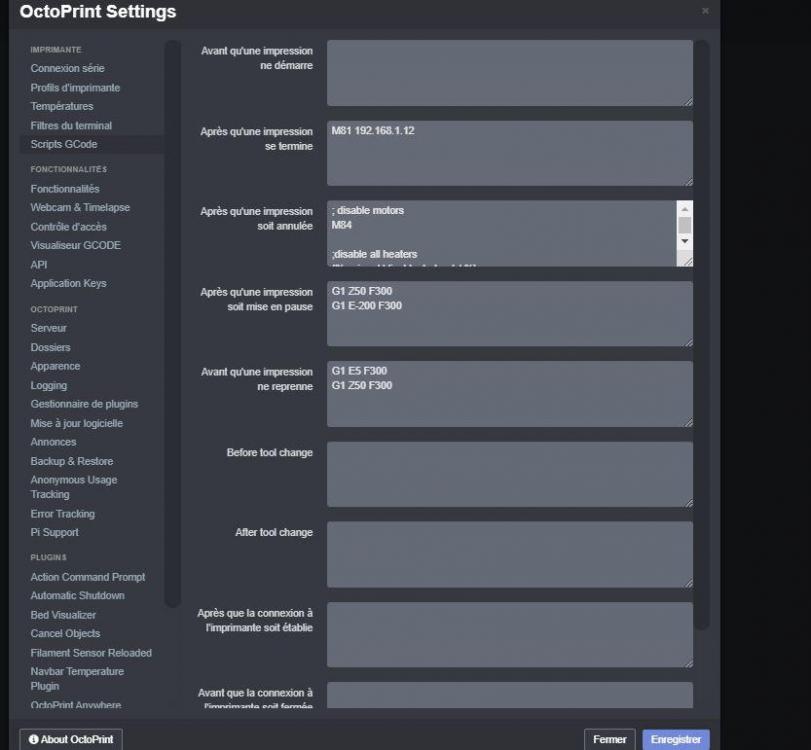Screen dimensions: 811x750
Task: Open Contrôle d'accès settings
Action: (x=68, y=227)
